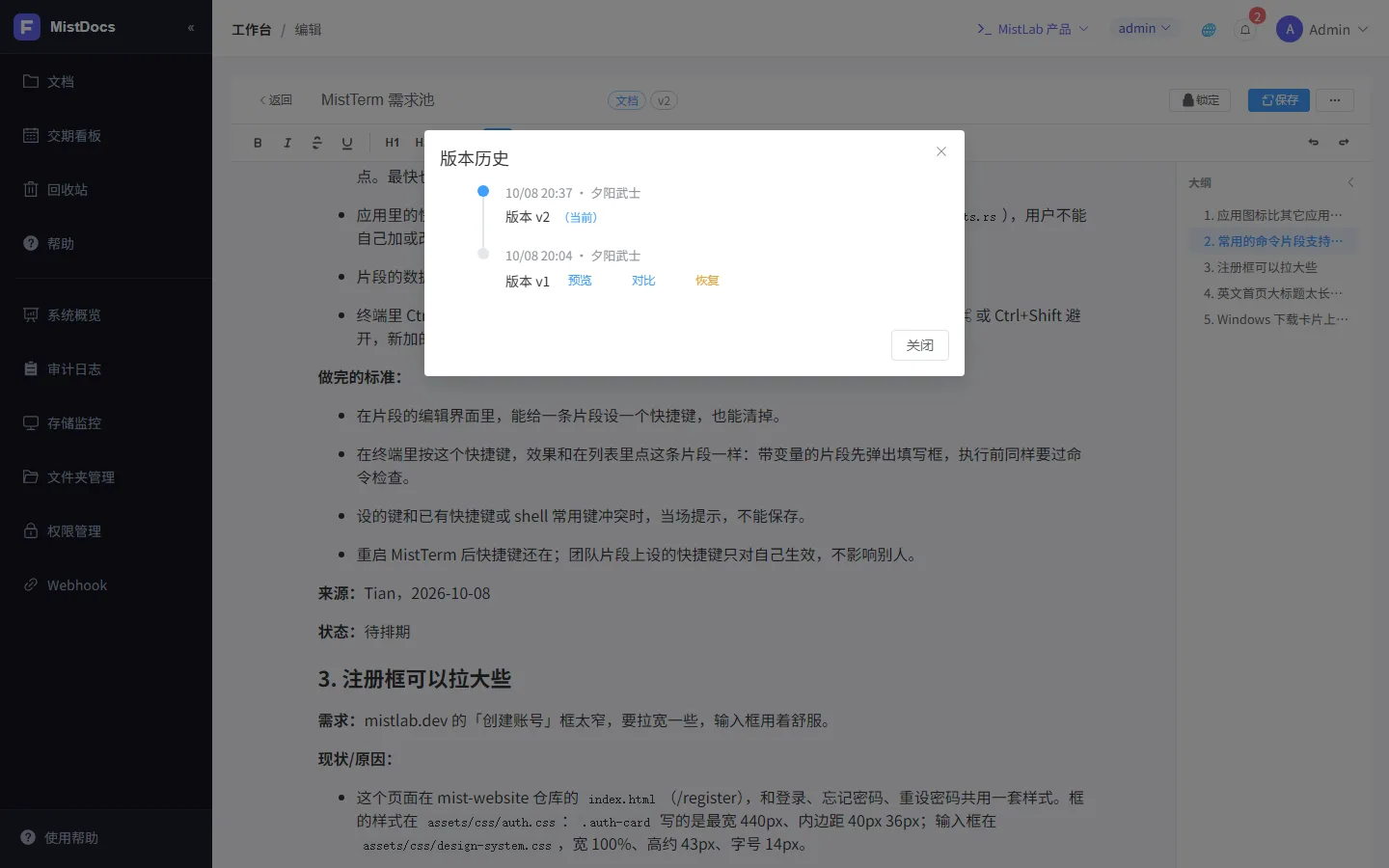Viewport: 1389px width, 868px height.
Task: Close the 版本历史 dialog with X icon
Action: [x=941, y=151]
